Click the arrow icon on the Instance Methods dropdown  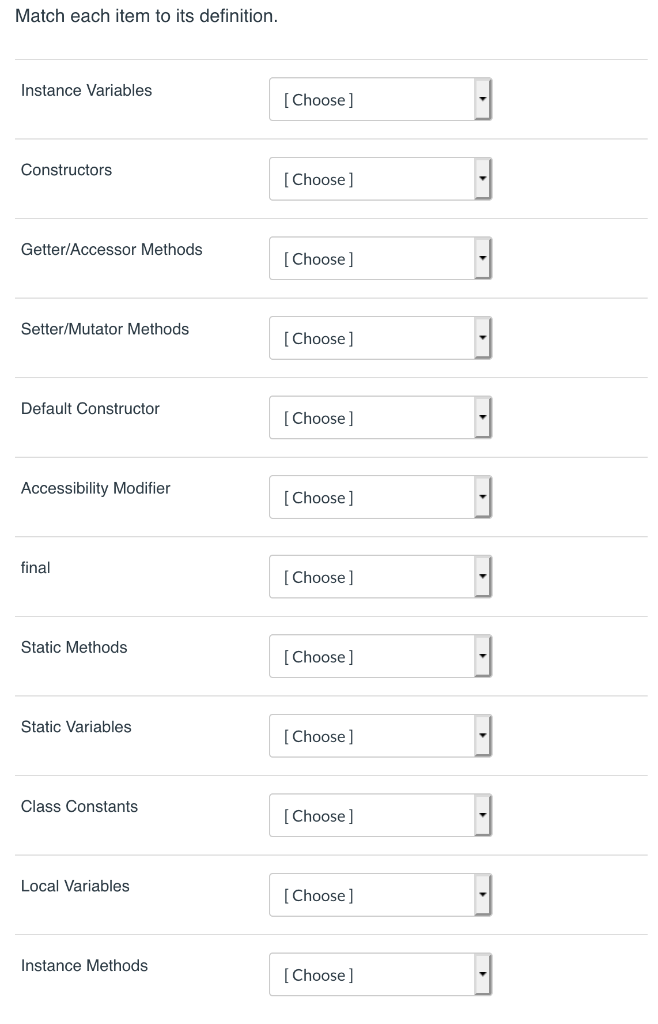[482, 974]
